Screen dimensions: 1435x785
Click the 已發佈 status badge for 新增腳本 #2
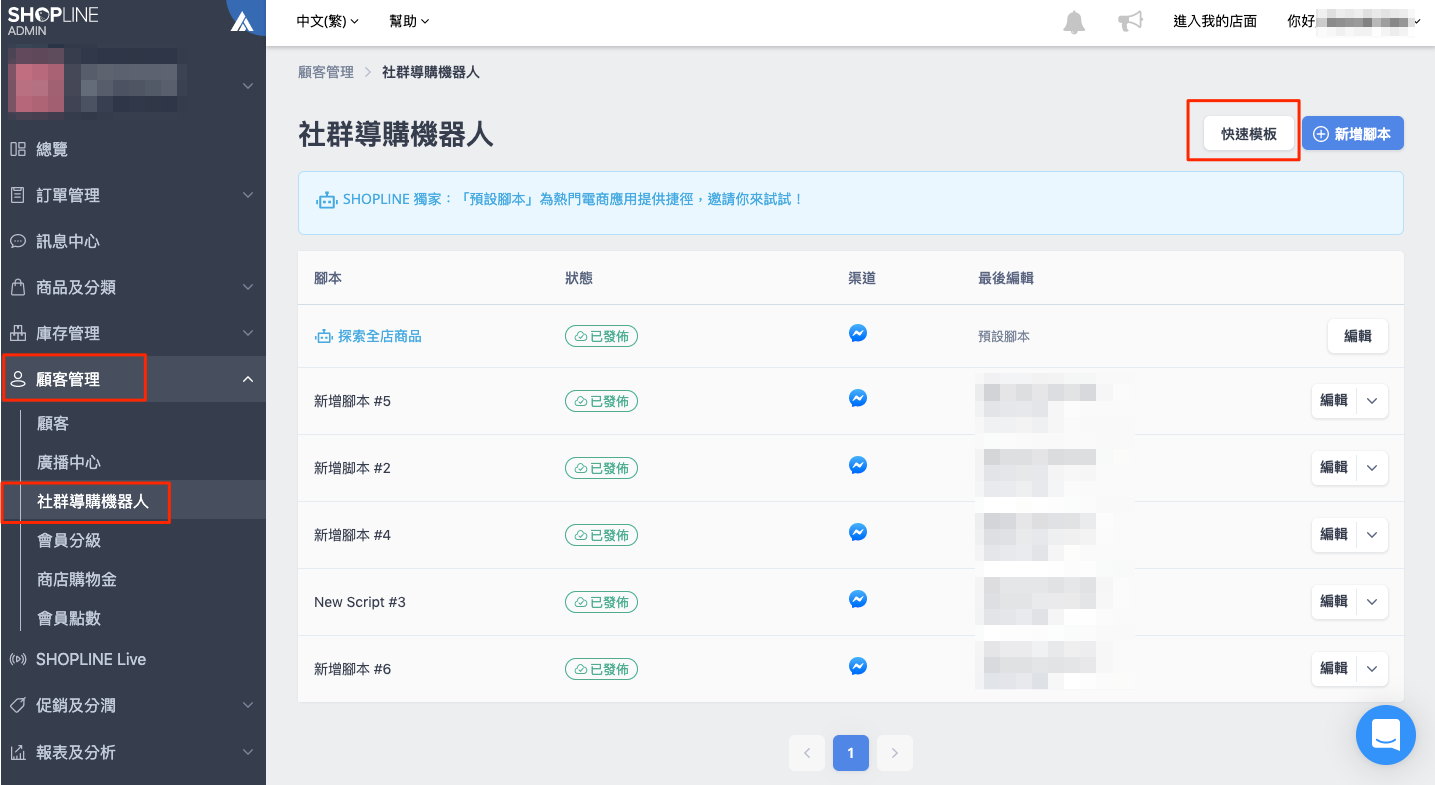pyautogui.click(x=601, y=468)
